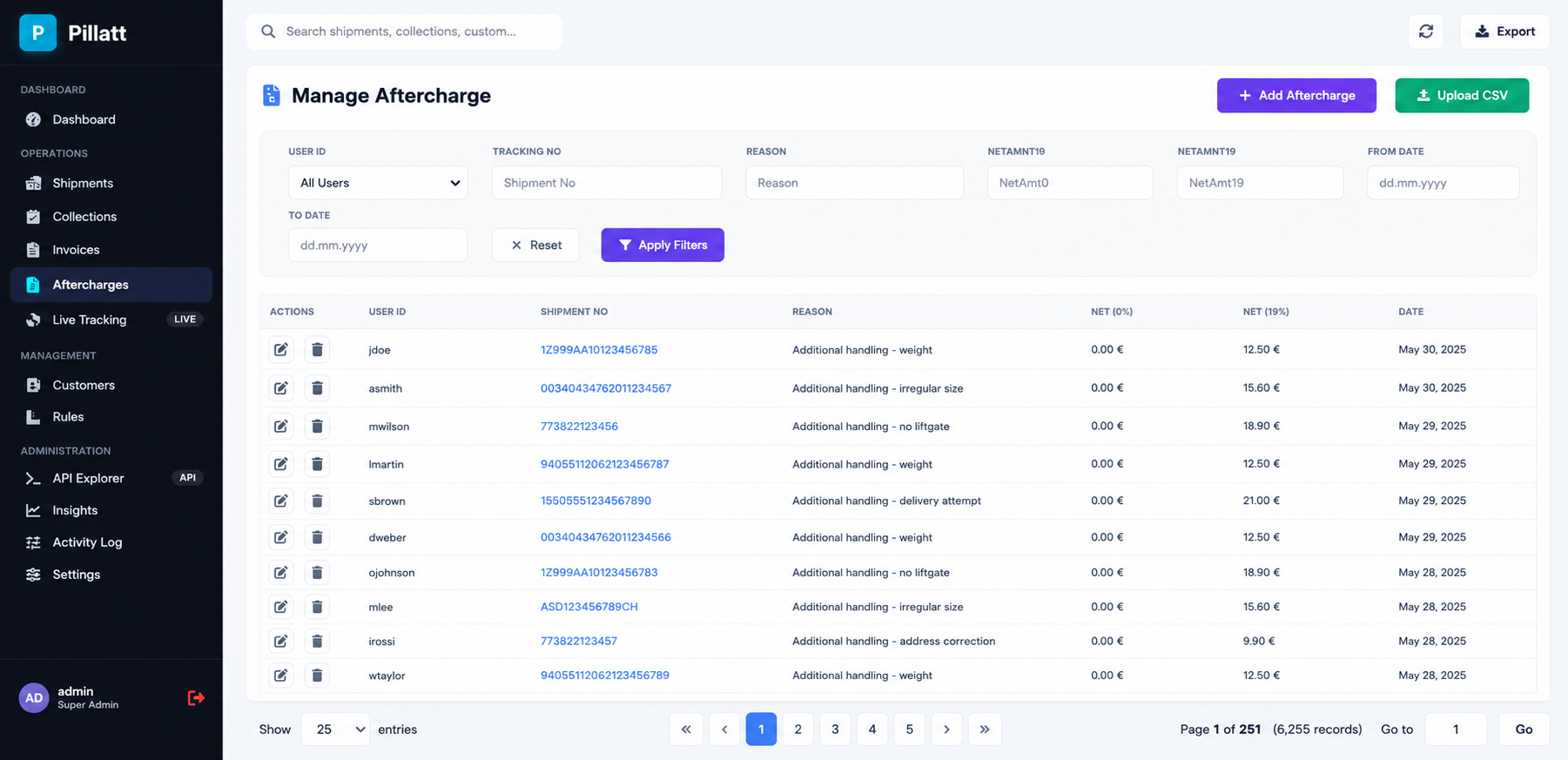Click the Reason filter input
Image resolution: width=1568 pixels, height=760 pixels.
tap(854, 183)
